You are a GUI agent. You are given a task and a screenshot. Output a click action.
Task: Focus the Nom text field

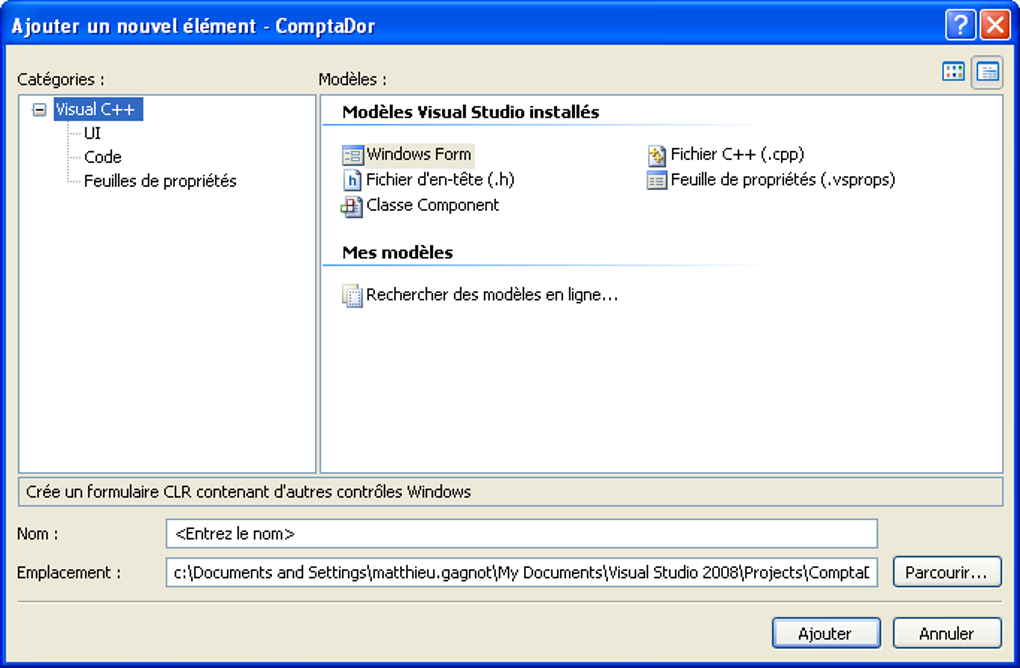[x=521, y=534]
